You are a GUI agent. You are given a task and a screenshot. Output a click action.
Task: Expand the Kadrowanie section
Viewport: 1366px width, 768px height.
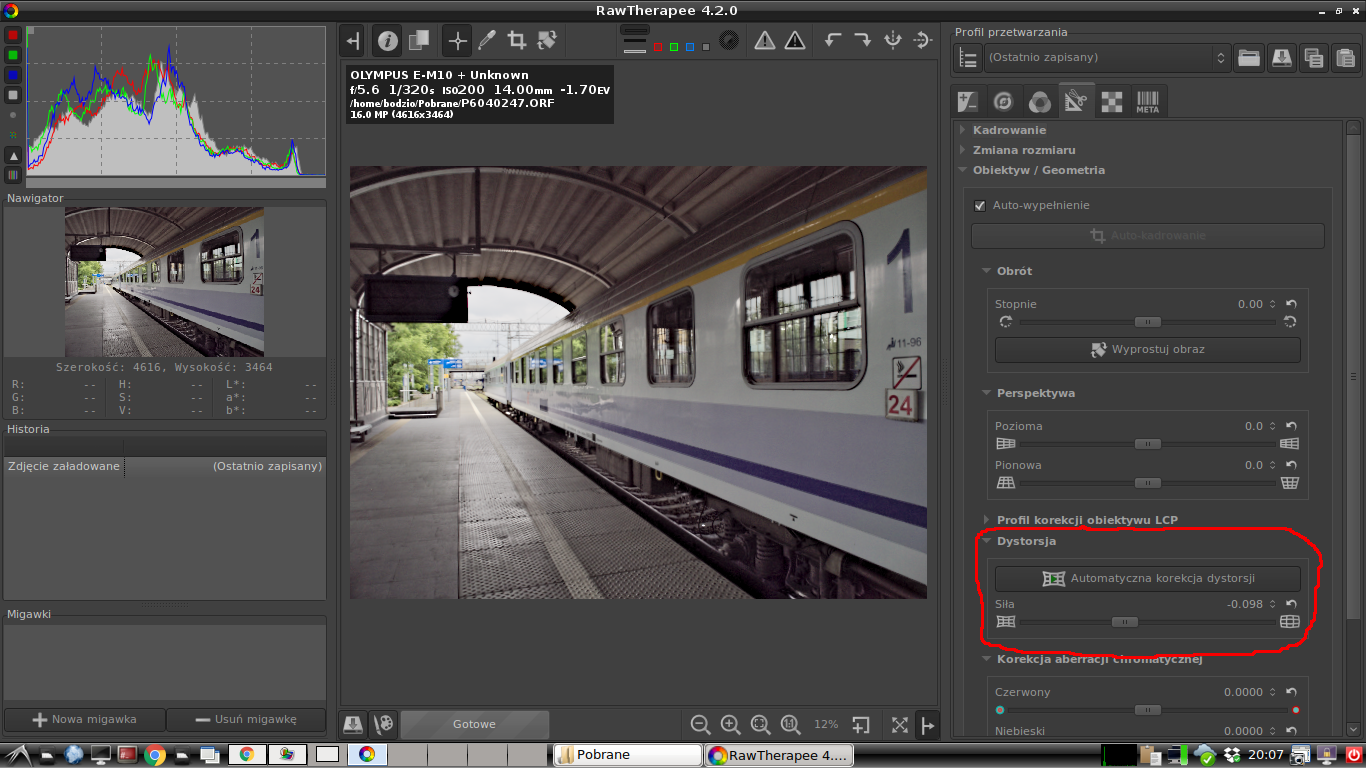click(1009, 130)
